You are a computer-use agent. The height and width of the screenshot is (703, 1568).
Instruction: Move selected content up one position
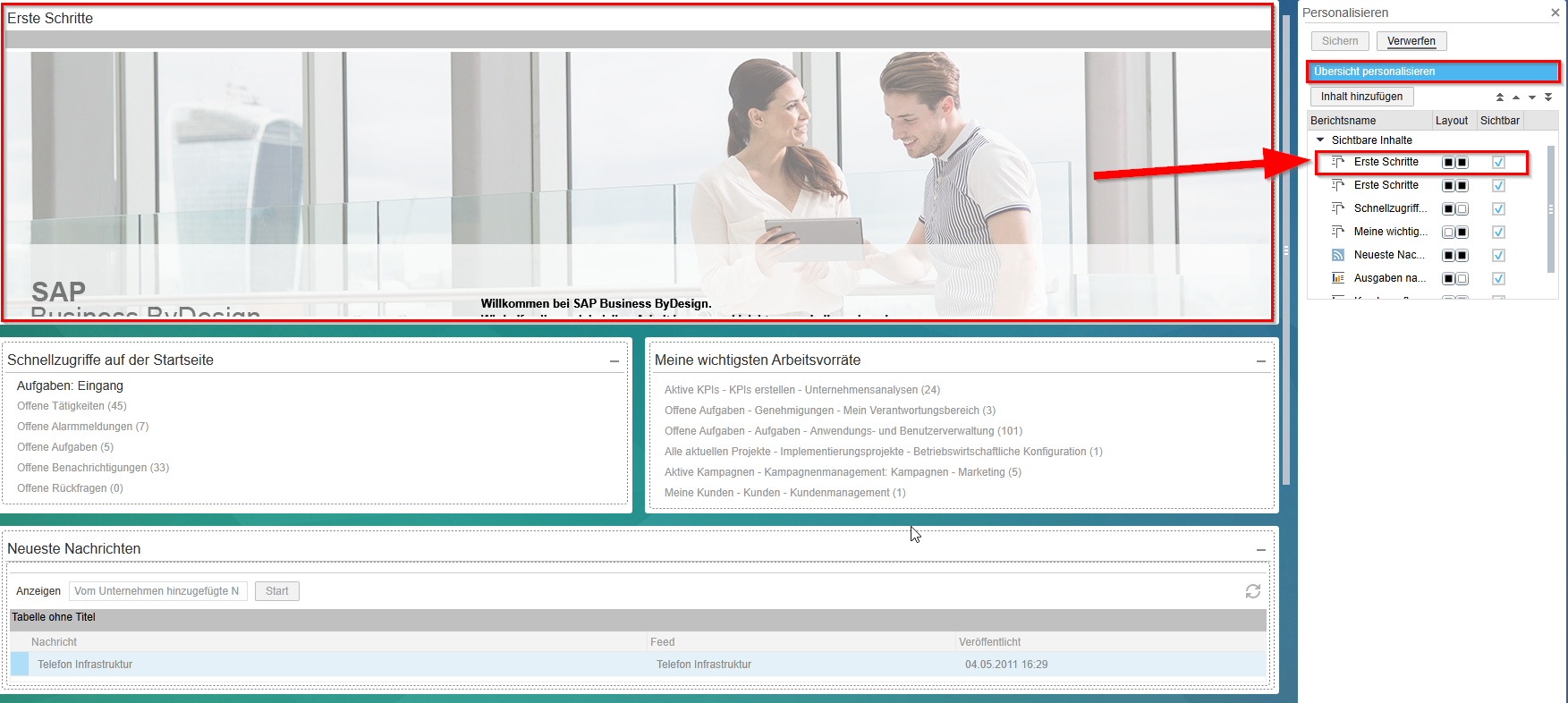click(1516, 97)
